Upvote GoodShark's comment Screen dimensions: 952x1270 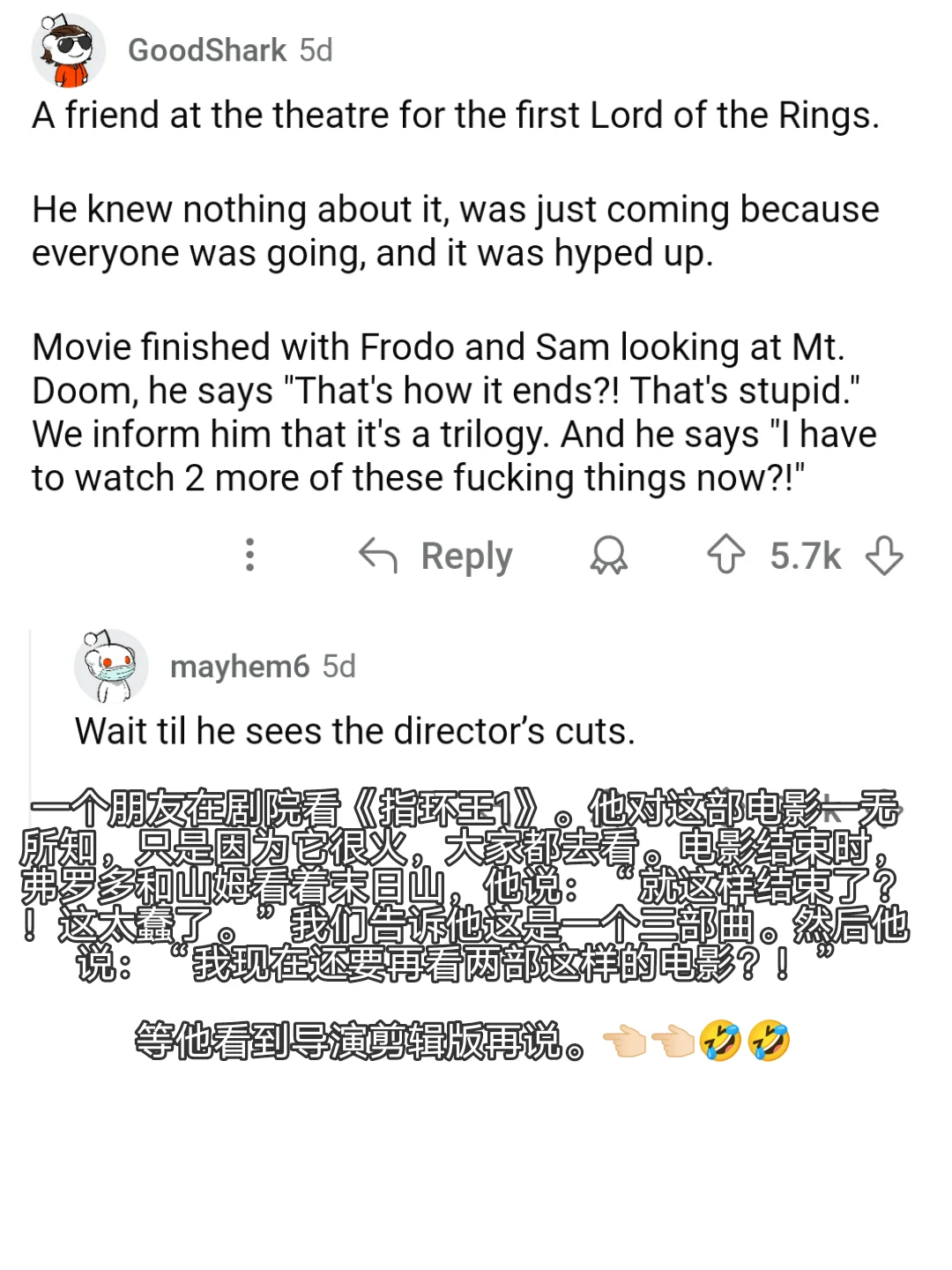[x=726, y=555]
